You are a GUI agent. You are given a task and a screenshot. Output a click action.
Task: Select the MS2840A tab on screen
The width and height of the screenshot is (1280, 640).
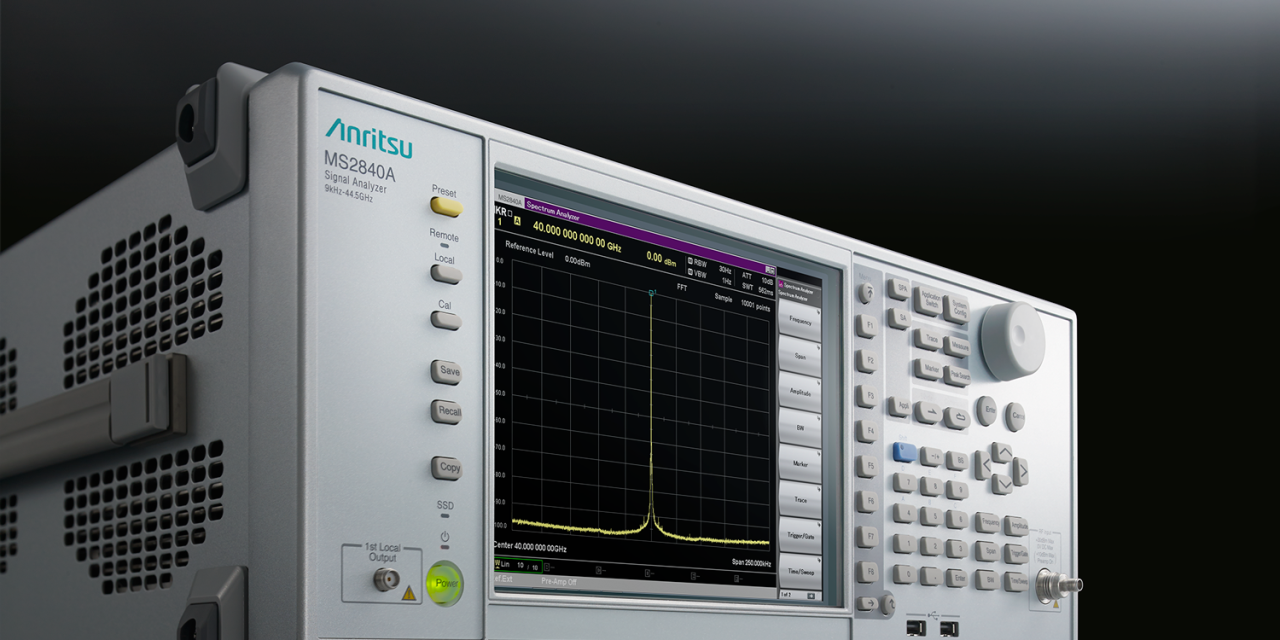tap(510, 200)
